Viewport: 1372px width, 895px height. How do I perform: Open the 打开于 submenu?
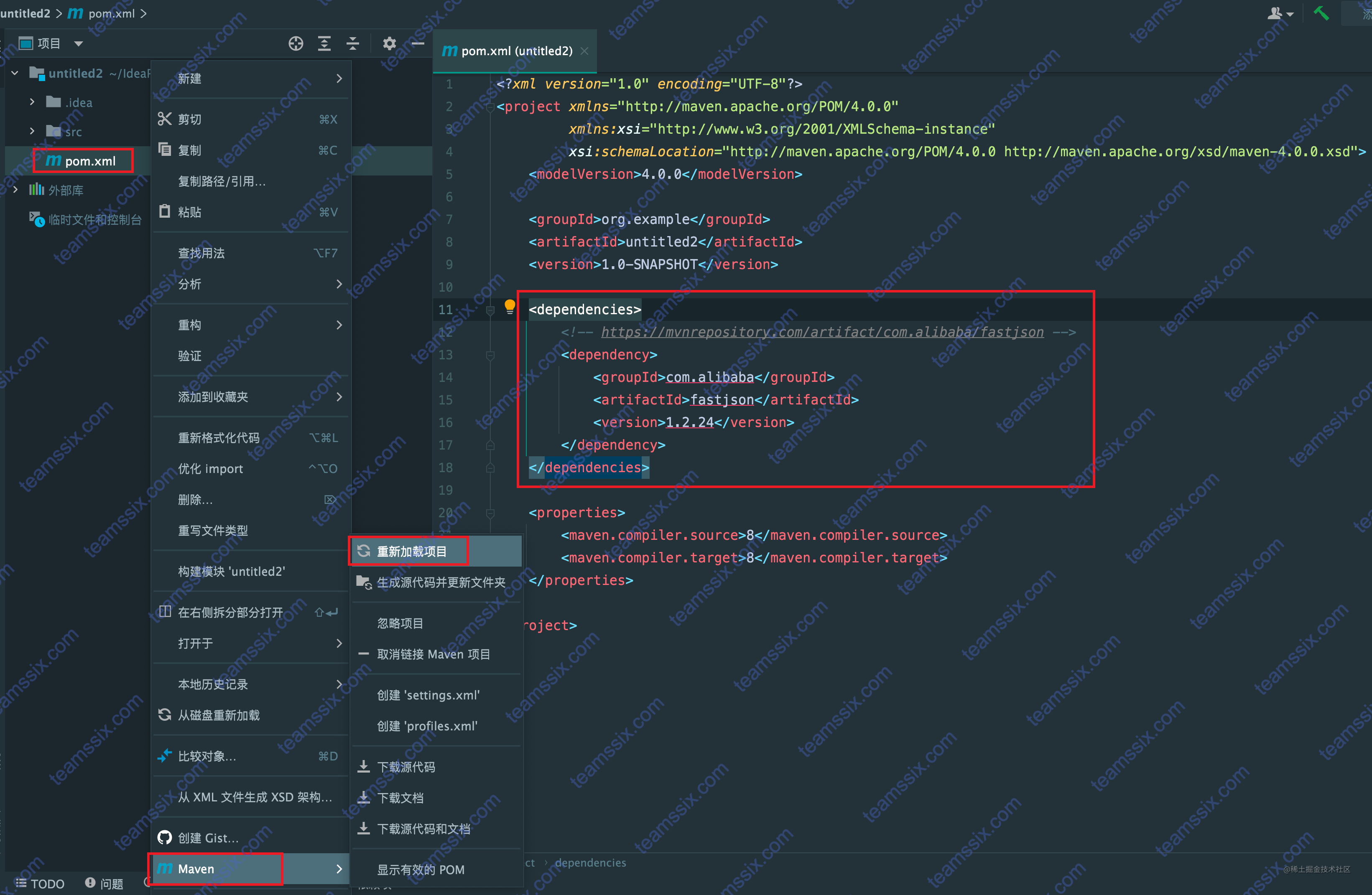(251, 644)
